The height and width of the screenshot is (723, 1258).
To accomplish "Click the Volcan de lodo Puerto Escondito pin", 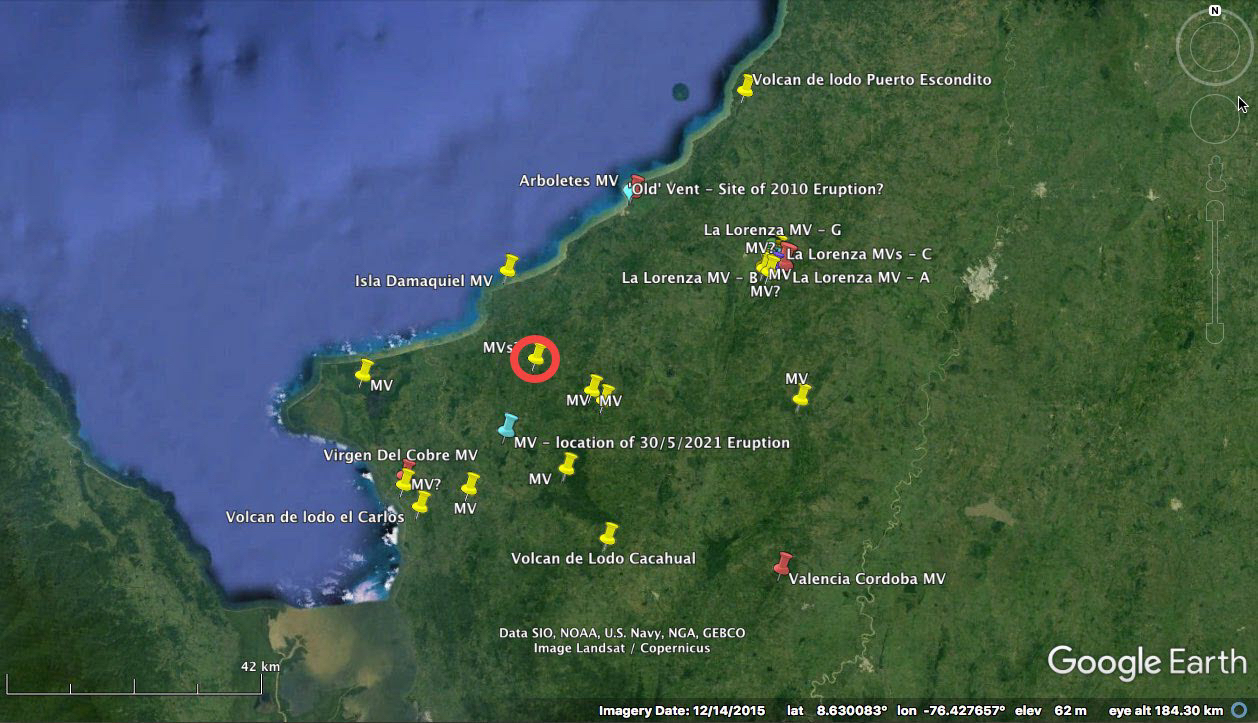I will pyautogui.click(x=745, y=86).
